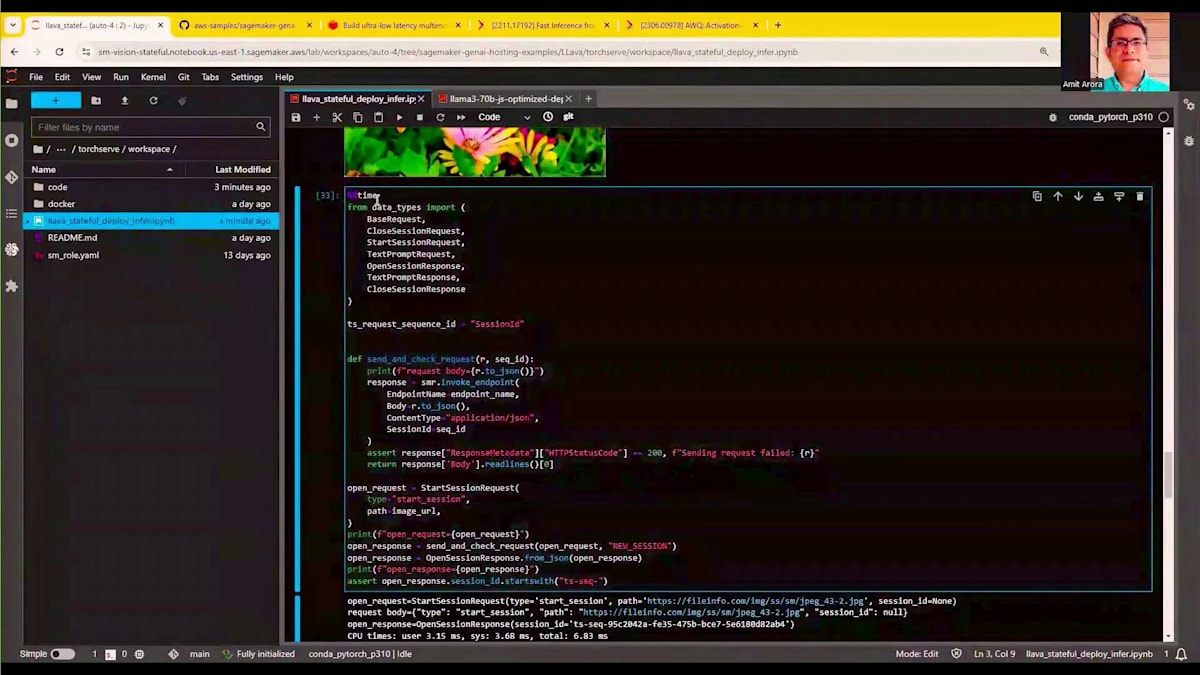1200x675 pixels.
Task: Move cell 33 down with the arrow
Action: [x=1078, y=196]
